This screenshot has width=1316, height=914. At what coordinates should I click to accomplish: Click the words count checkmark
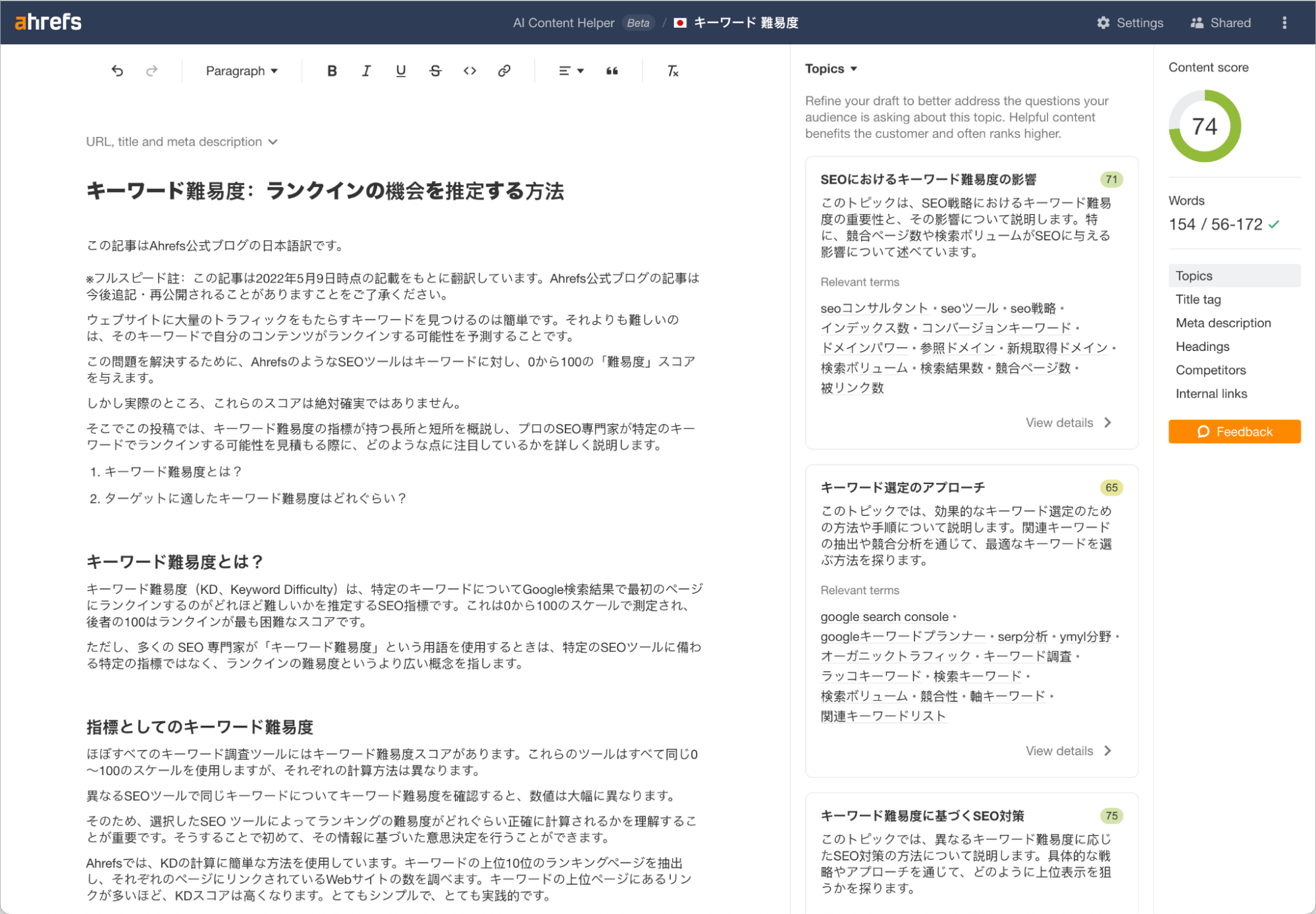[x=1274, y=225]
